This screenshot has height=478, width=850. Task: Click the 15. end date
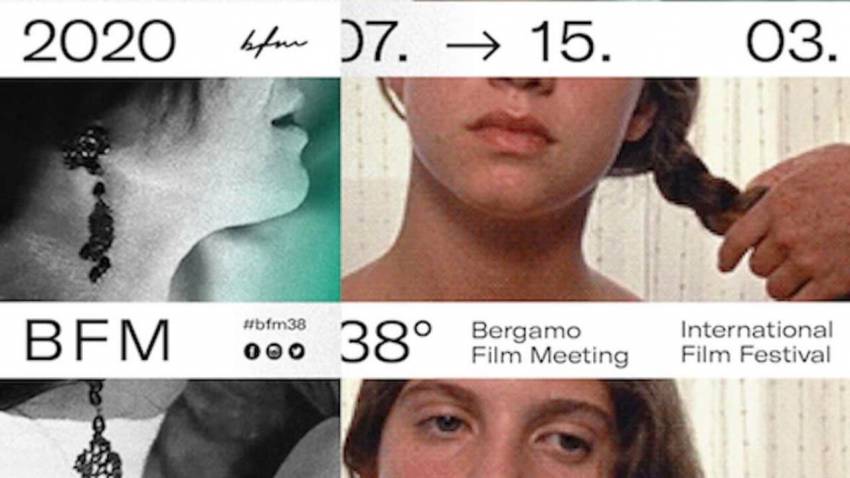(571, 42)
